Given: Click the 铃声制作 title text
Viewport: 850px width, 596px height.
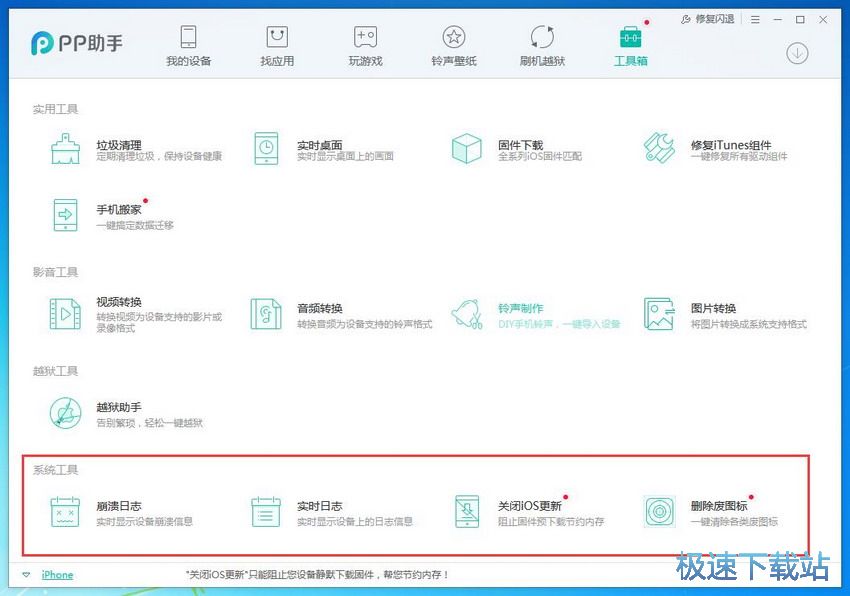Looking at the screenshot, I should coord(520,309).
